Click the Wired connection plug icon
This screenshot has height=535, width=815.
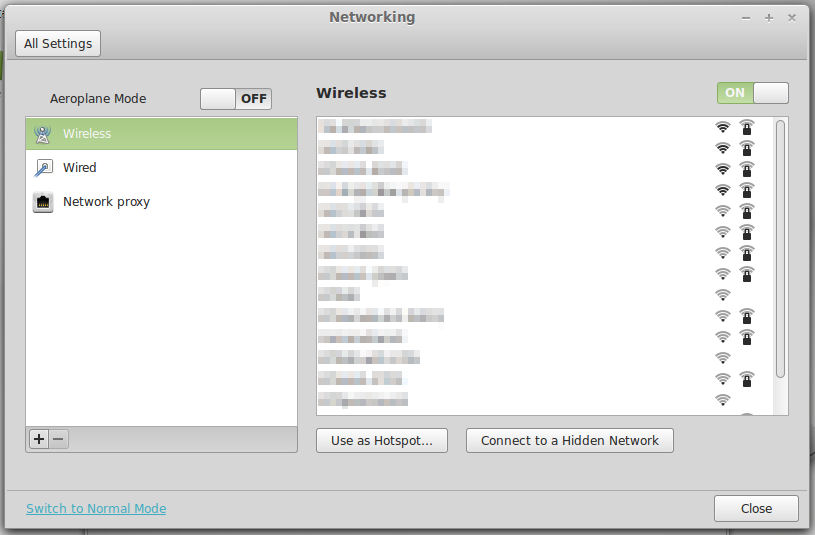[x=43, y=168]
